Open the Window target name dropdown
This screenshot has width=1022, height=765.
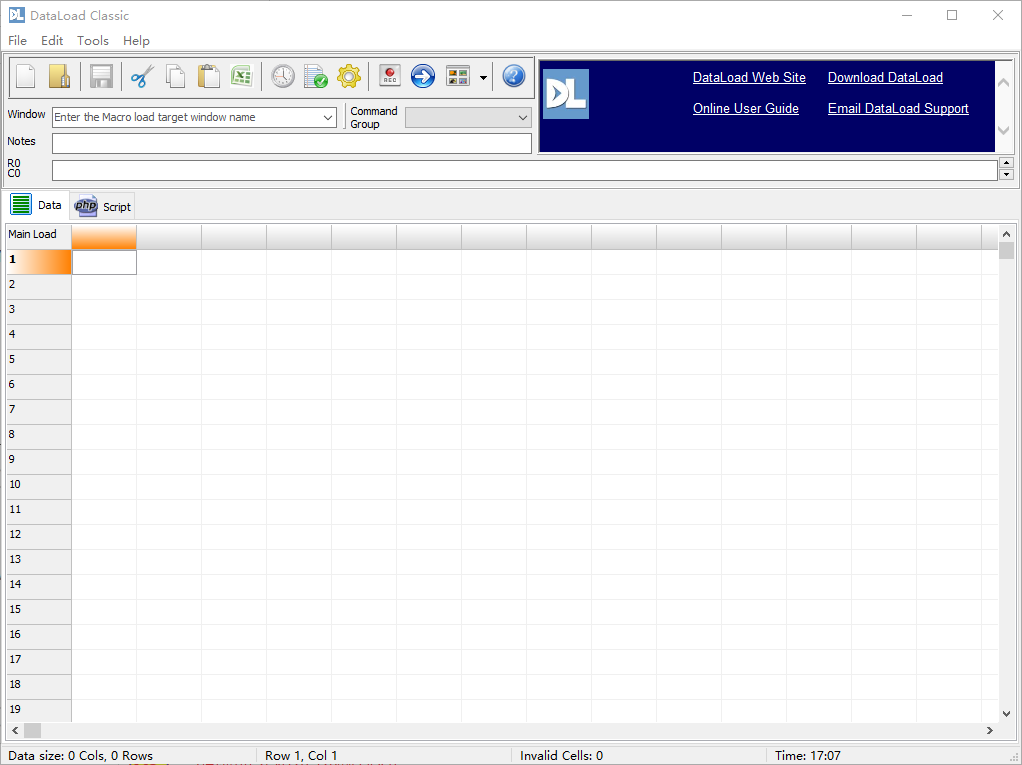click(328, 117)
